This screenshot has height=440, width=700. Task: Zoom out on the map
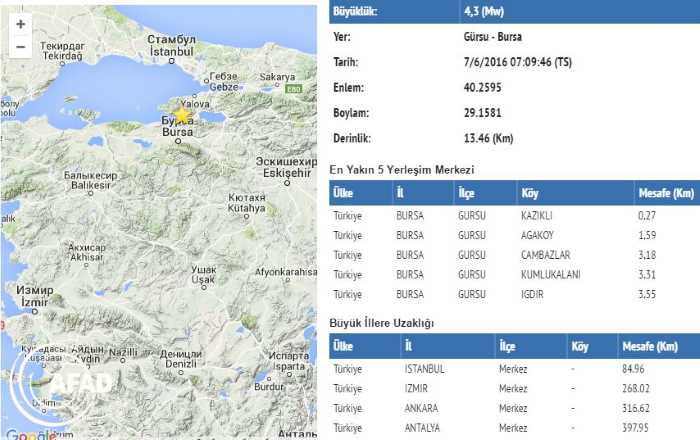click(20, 46)
